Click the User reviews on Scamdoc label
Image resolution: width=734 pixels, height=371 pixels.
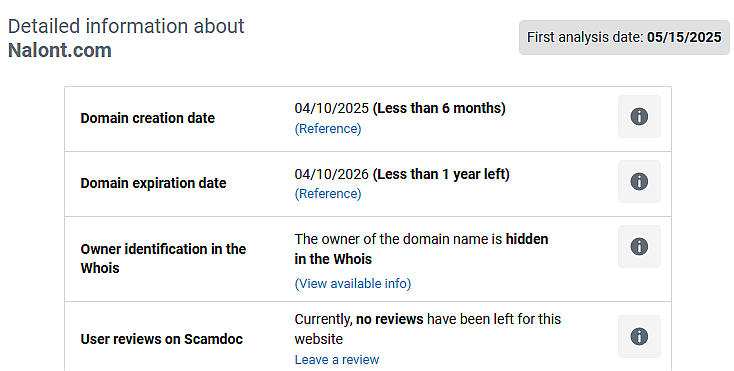(x=161, y=339)
